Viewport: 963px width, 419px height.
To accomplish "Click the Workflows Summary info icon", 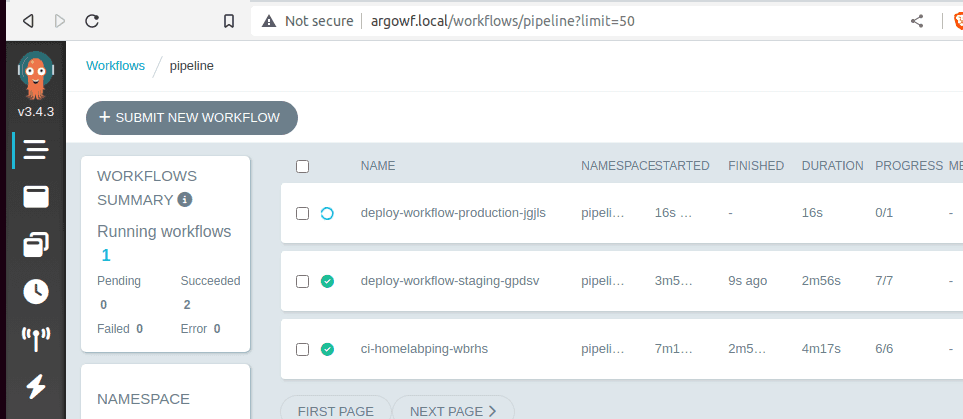I will [184, 199].
